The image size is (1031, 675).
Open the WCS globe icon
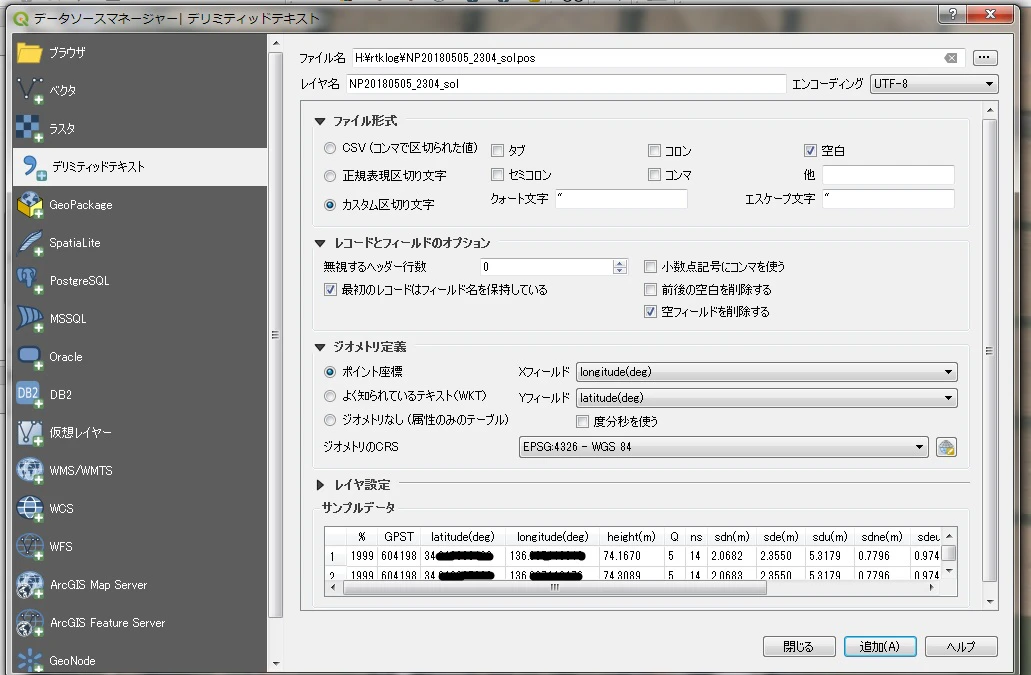point(29,509)
